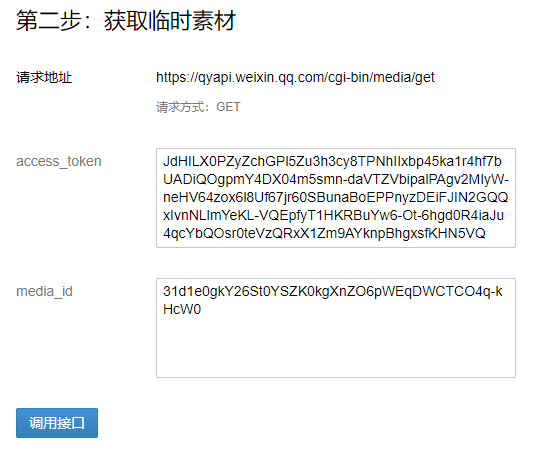Place cursor on the HcW0 line
The height and width of the screenshot is (455, 541).
(182, 309)
